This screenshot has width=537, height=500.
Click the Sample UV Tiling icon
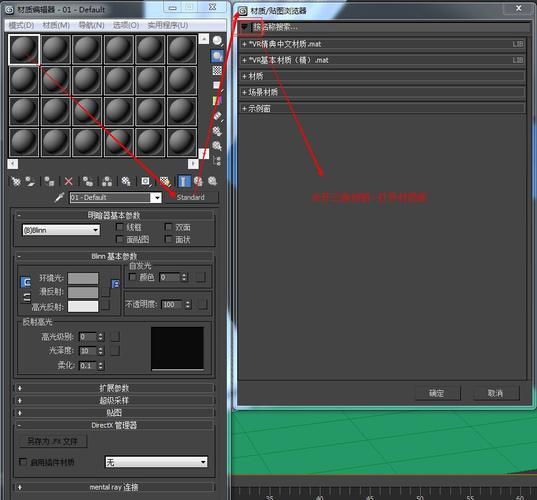[217, 85]
